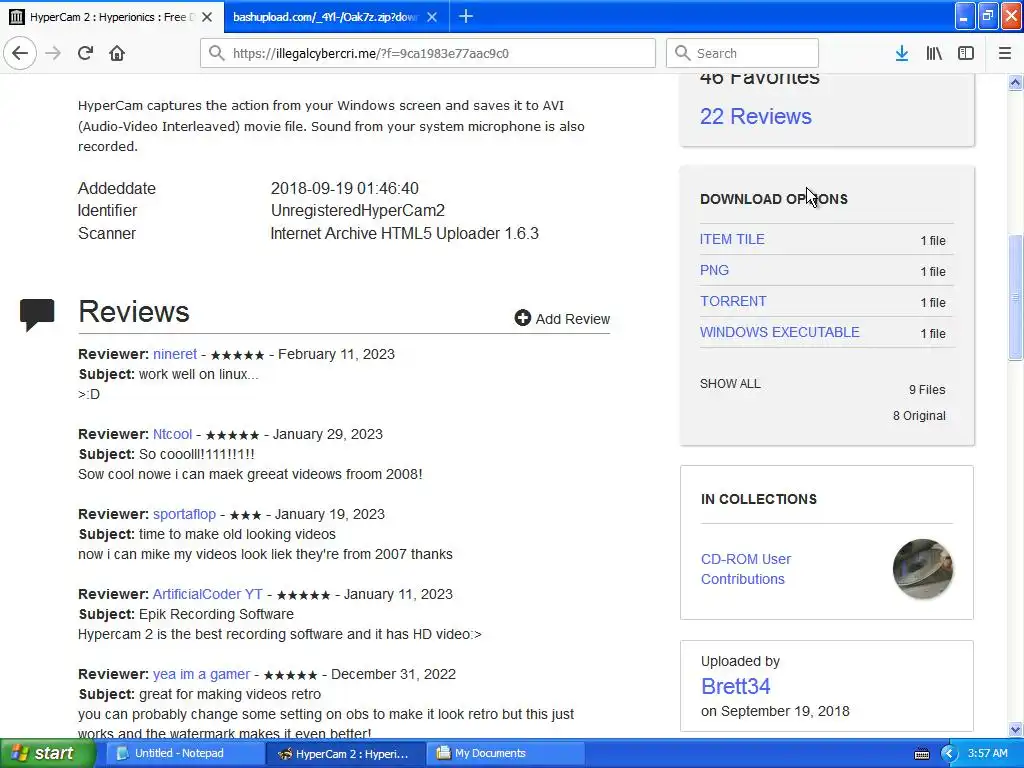Screen dimensions: 1024x768
Task: Close the HyperCam 2 tab
Action: [x=207, y=17]
